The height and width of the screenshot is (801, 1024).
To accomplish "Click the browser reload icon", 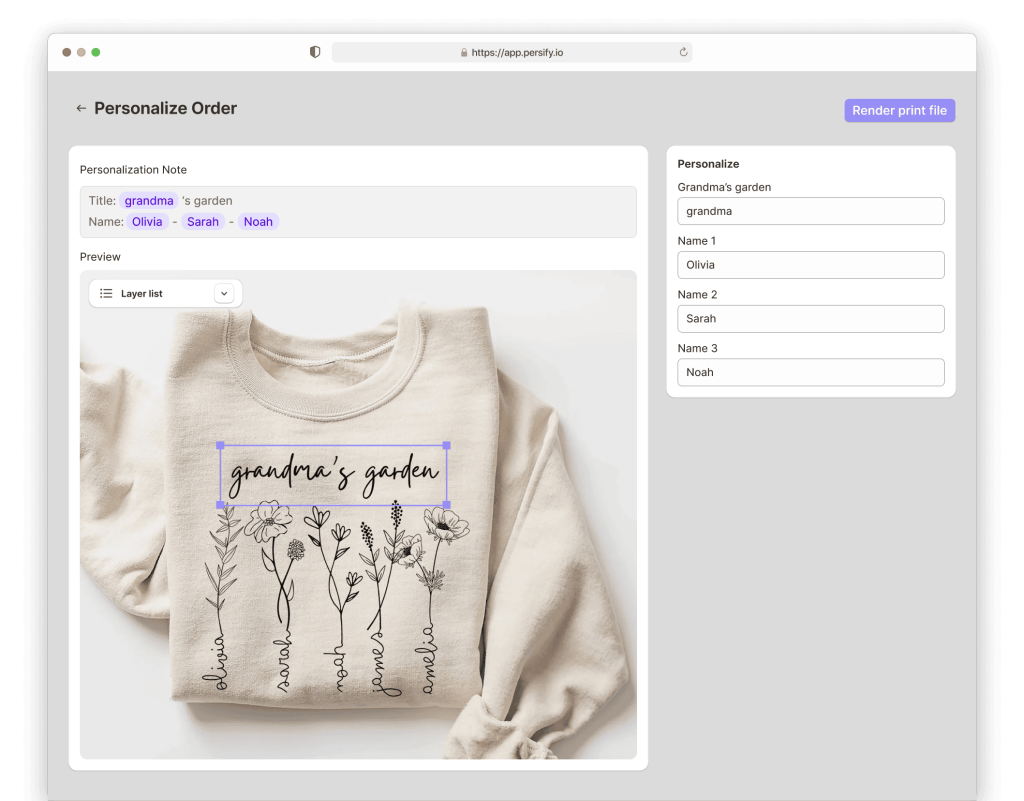I will [683, 53].
